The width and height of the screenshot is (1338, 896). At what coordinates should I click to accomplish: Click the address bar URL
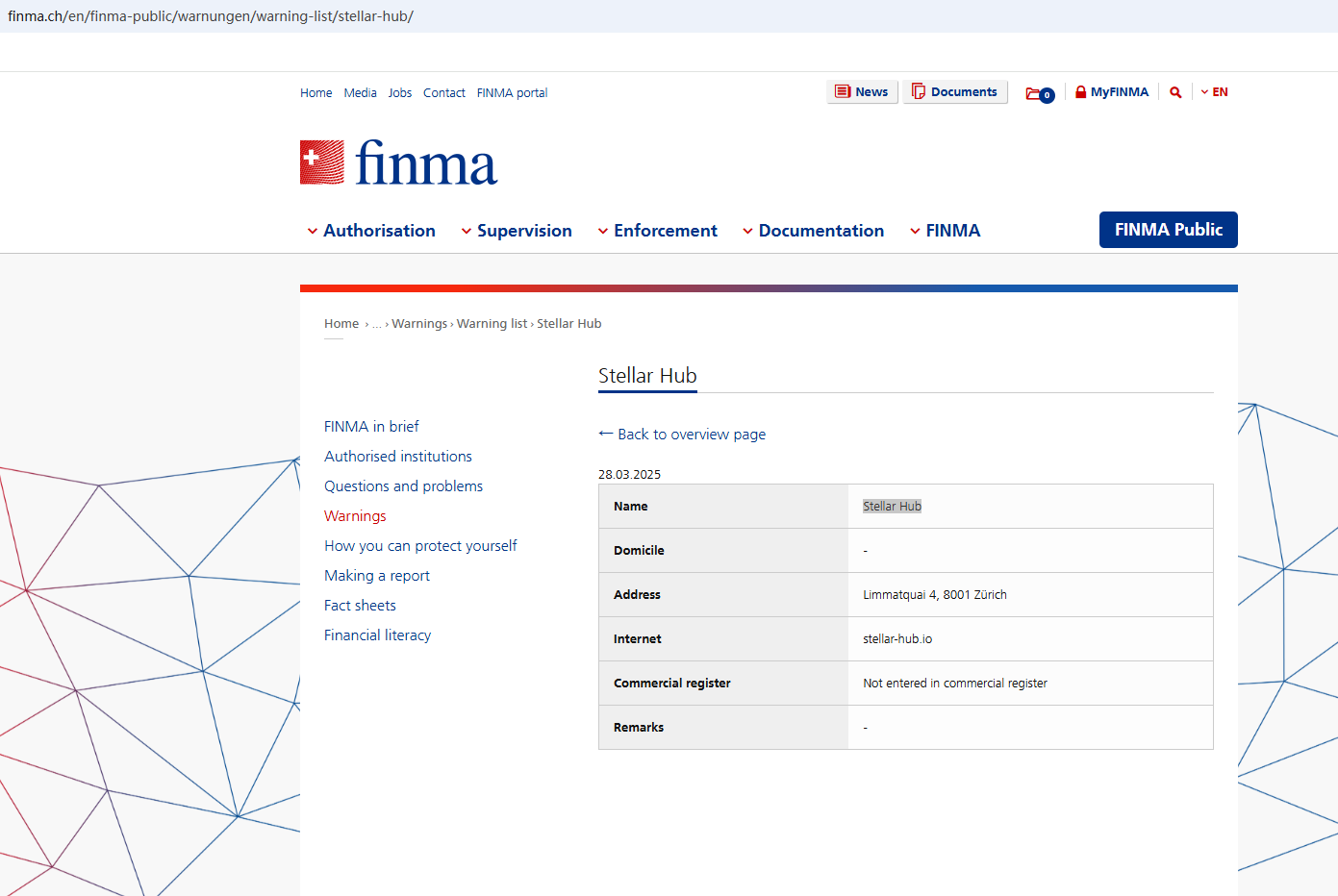click(x=211, y=16)
